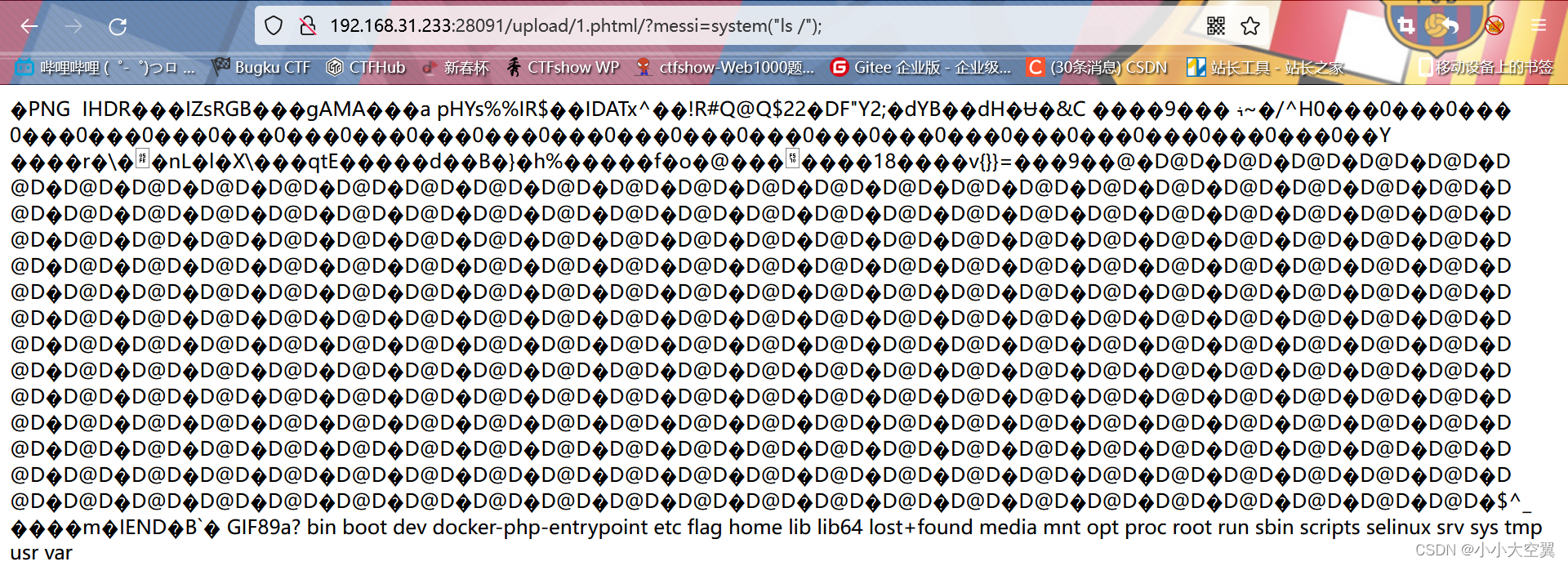Screen dimensions: 1568x566
Task: Click the word flag in directory listing
Action: click(705, 528)
